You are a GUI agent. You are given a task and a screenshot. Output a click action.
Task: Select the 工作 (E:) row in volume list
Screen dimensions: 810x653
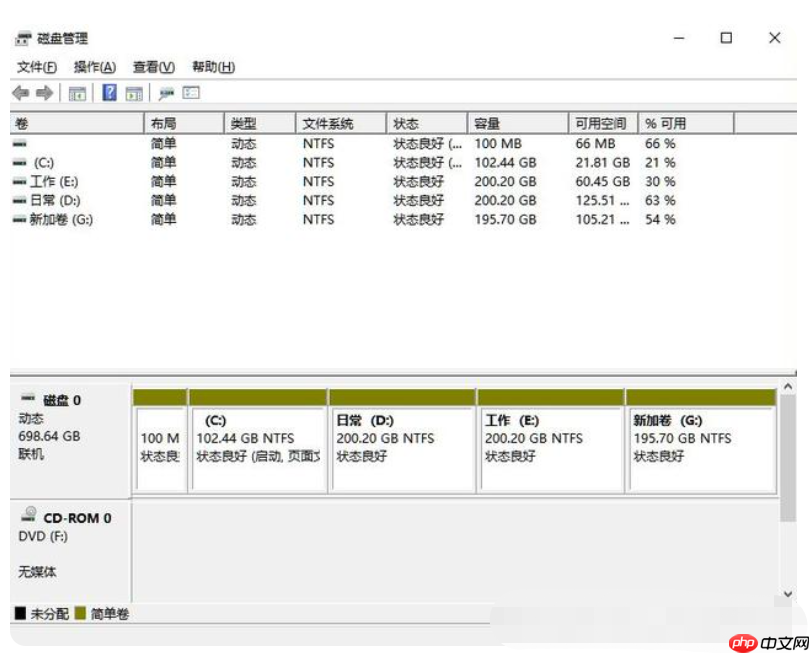54,182
